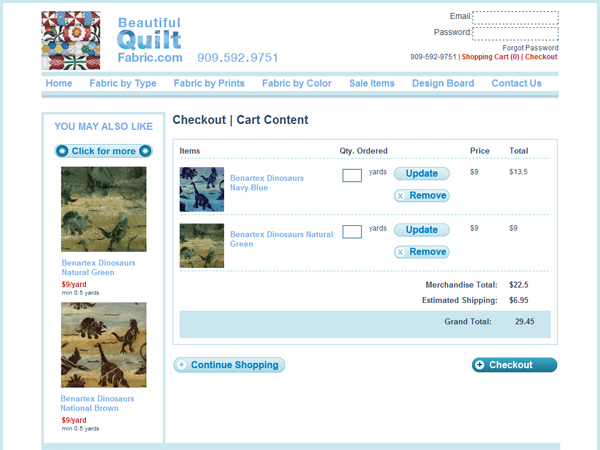Image resolution: width=600 pixels, height=450 pixels.
Task: Update quantity for Benartex Dinosaurs Natural Green
Action: [x=422, y=230]
